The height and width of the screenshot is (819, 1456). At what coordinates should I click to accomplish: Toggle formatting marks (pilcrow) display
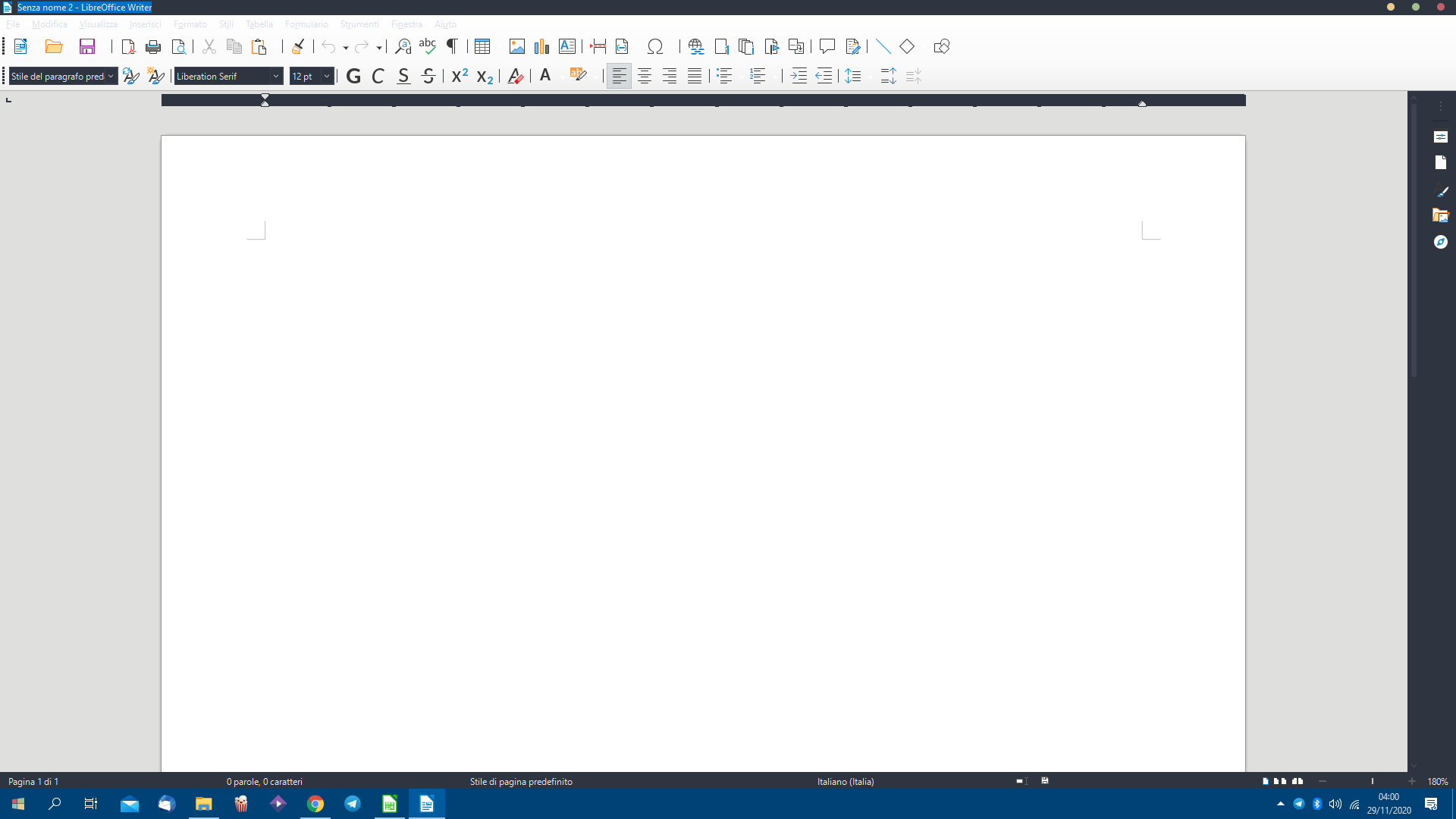453,47
